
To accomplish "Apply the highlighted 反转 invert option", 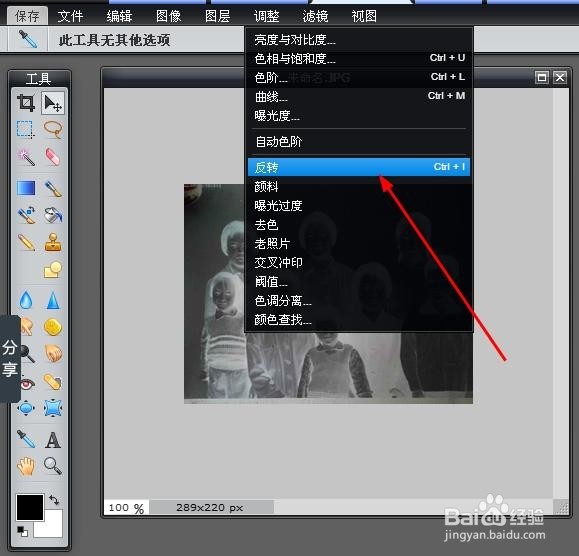I will [359, 167].
